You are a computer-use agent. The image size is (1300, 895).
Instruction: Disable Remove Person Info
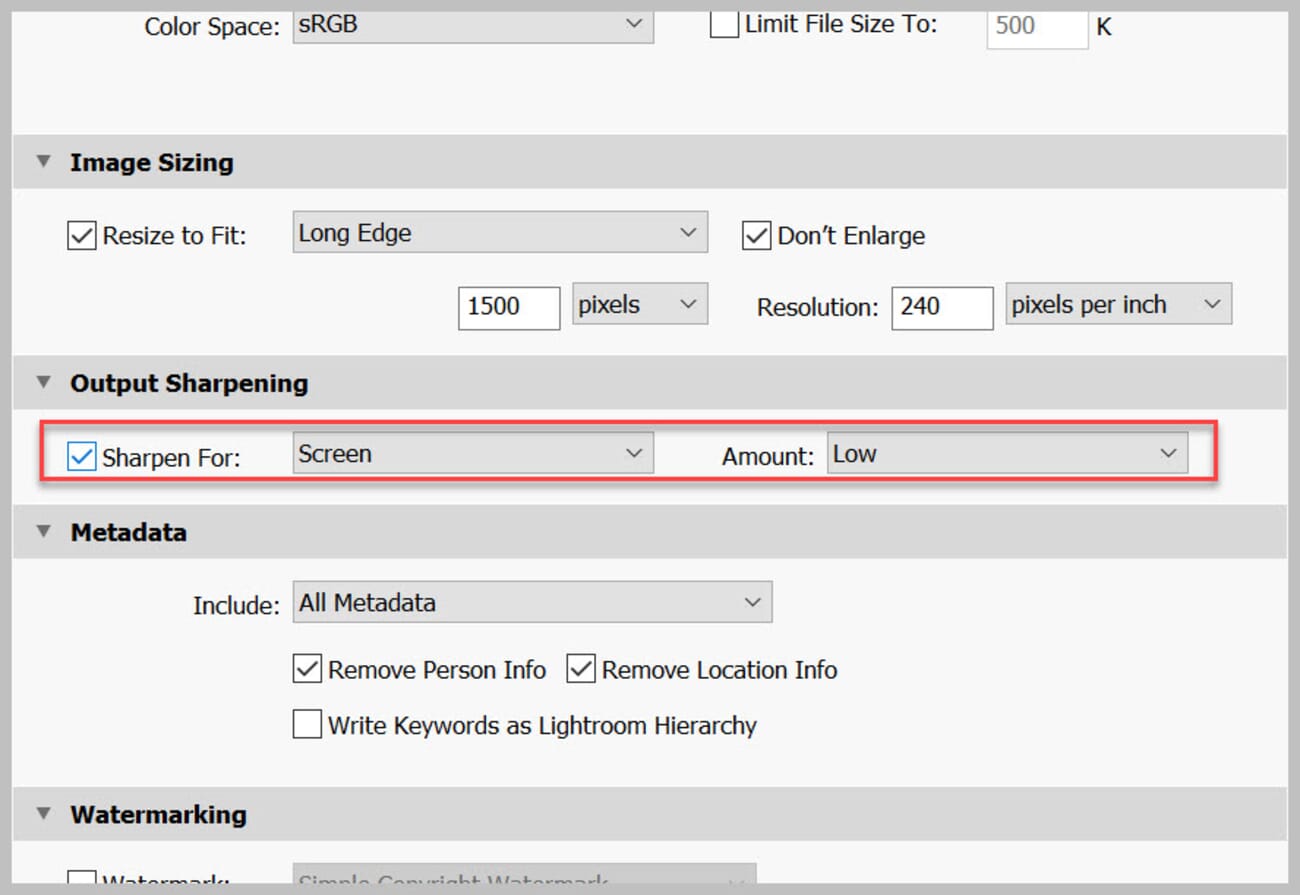307,669
